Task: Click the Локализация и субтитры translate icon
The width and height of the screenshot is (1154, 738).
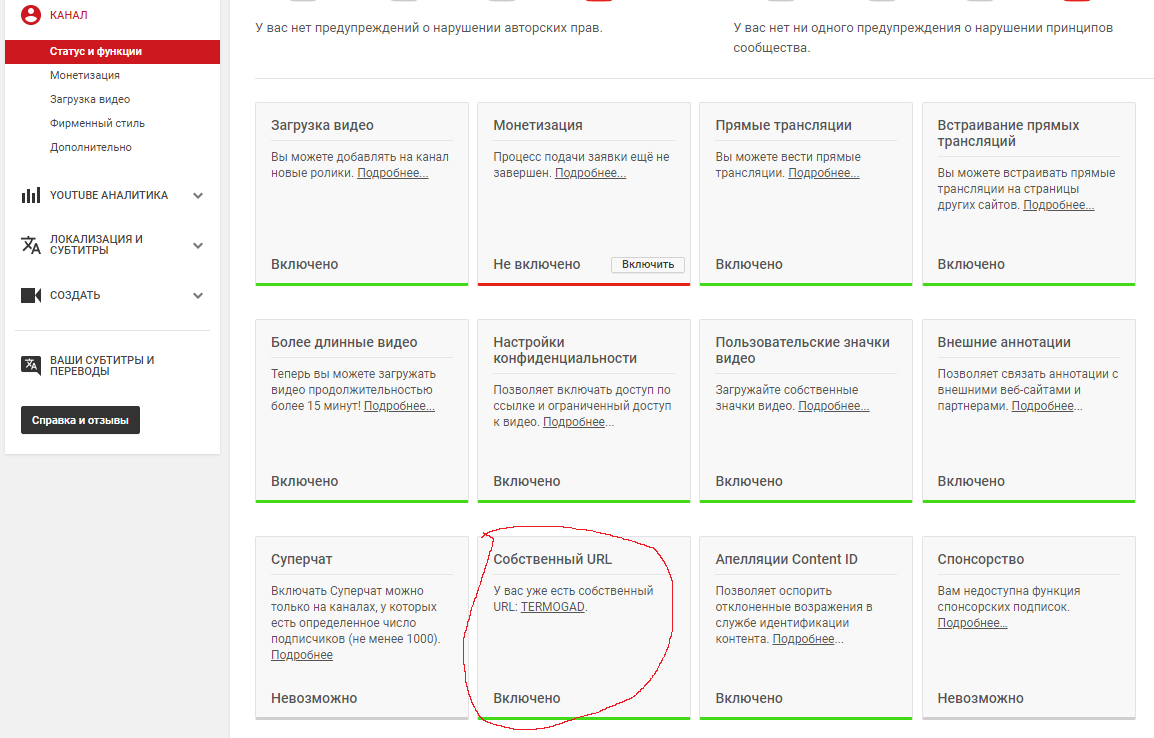Action: pyautogui.click(x=31, y=245)
